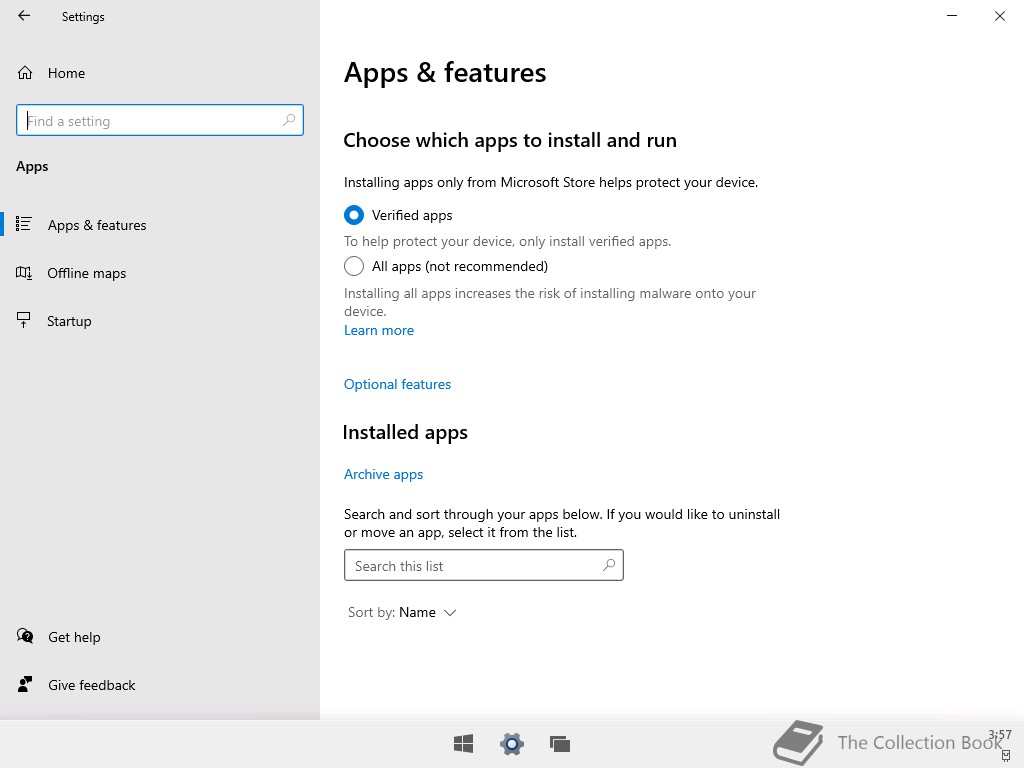Go back with the arrow icon

(24, 16)
